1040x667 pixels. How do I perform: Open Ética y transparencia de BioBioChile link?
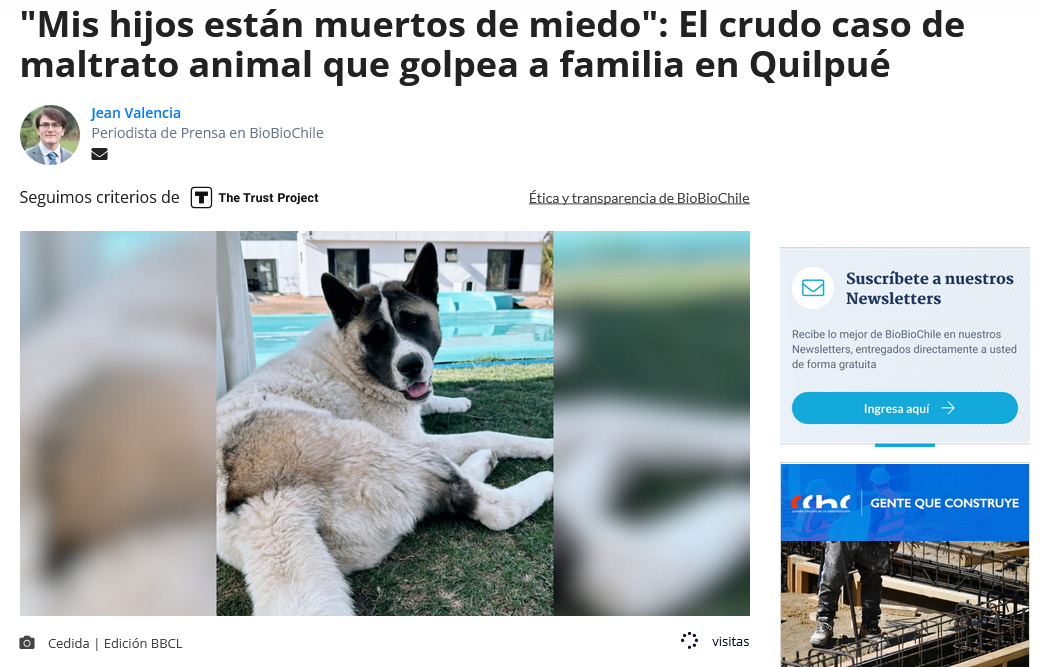point(639,198)
